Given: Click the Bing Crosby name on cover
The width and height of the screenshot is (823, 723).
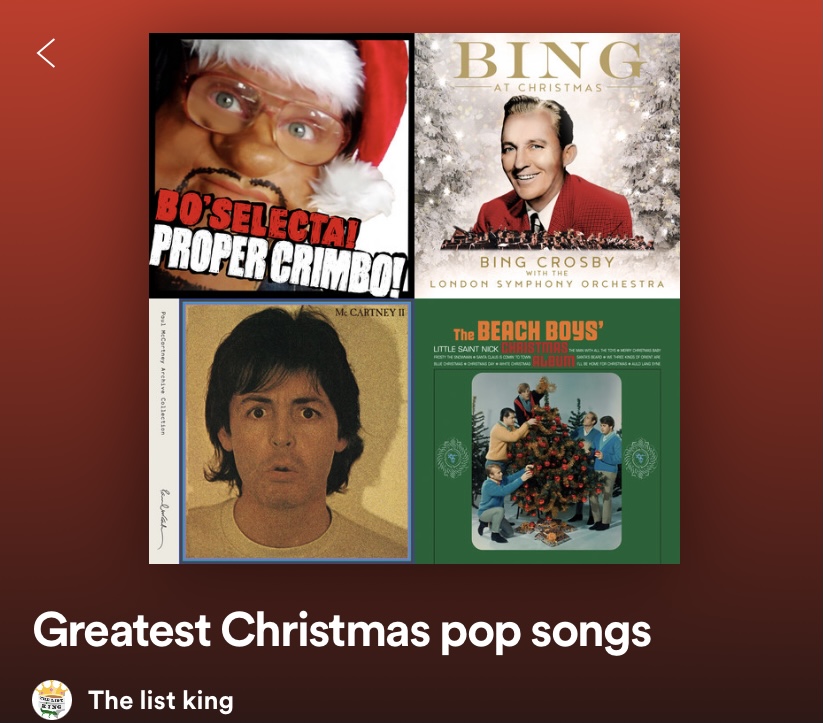Looking at the screenshot, I should point(547,261).
